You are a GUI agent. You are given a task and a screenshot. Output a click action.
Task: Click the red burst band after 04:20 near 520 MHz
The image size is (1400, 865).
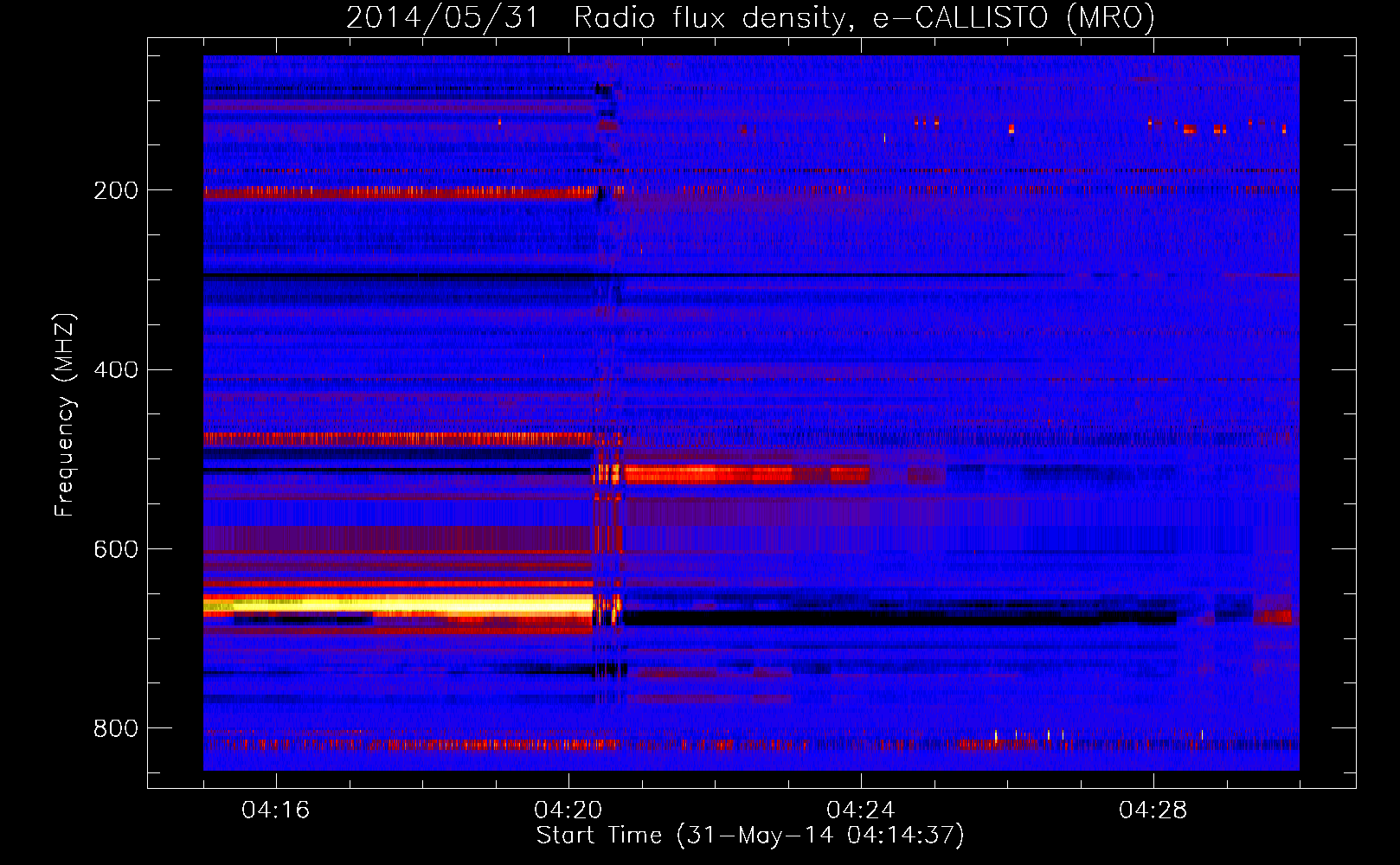click(746, 474)
